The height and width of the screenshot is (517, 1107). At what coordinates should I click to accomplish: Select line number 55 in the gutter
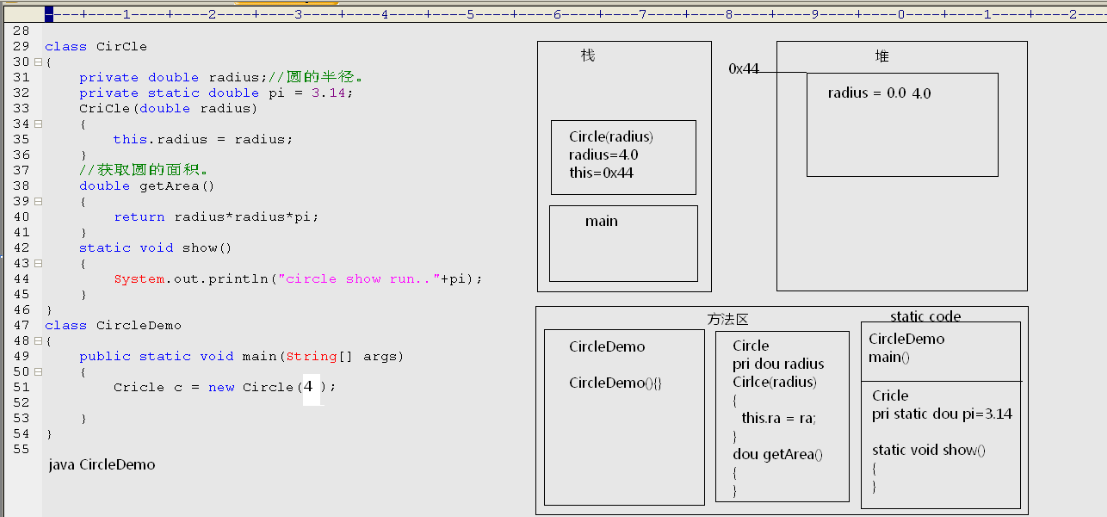coord(21,449)
